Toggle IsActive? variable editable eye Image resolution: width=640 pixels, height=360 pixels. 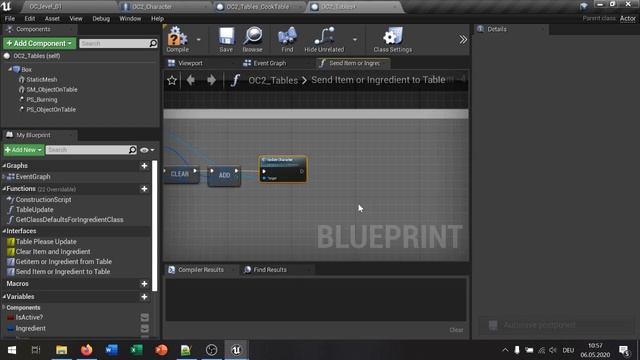click(x=144, y=318)
